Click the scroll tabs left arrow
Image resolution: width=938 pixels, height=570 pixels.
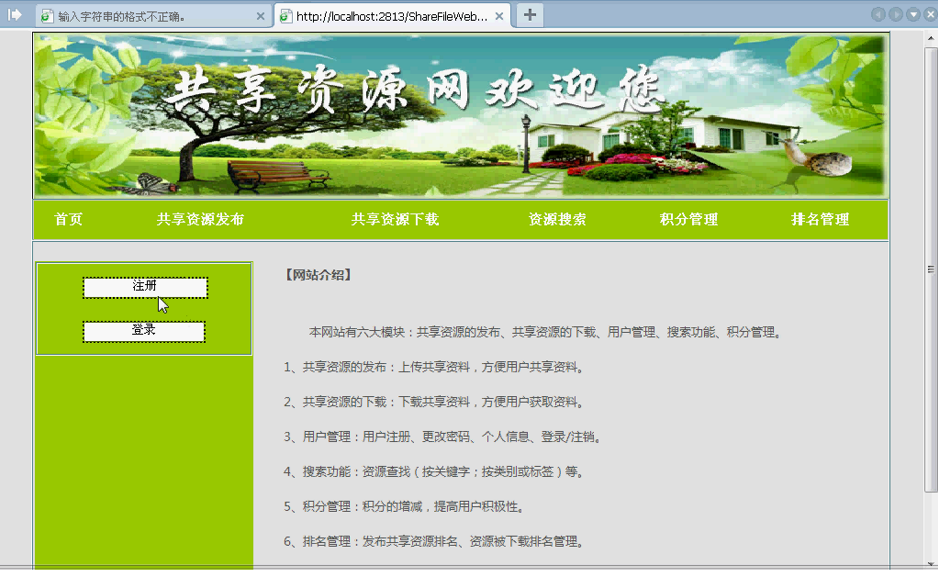pyautogui.click(x=878, y=14)
